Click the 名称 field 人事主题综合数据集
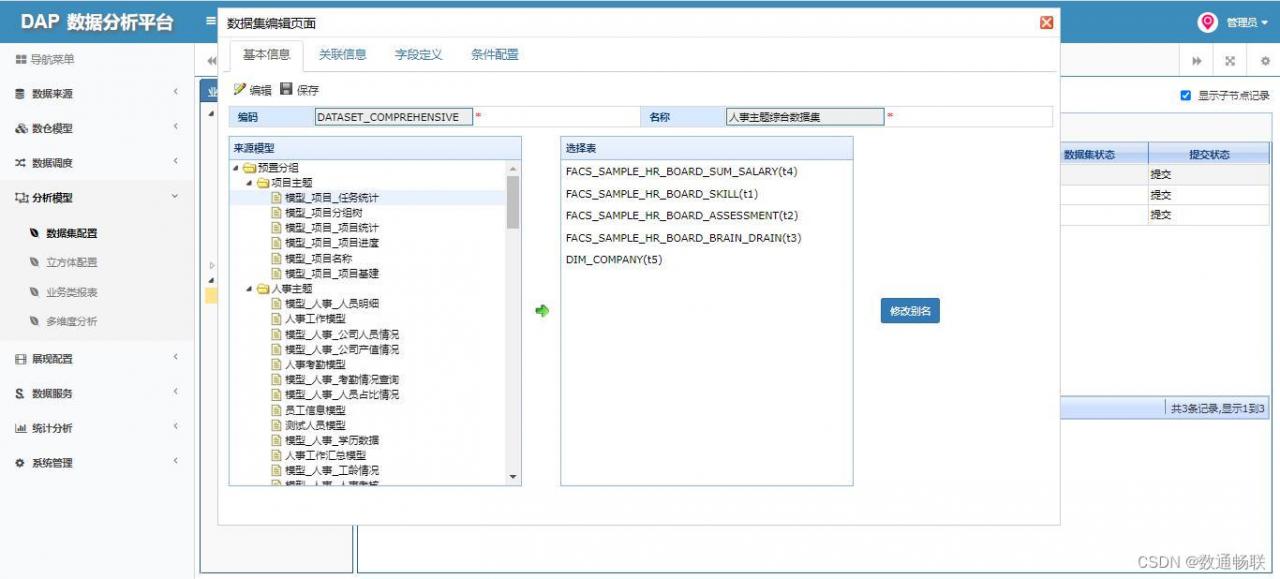 click(x=805, y=117)
